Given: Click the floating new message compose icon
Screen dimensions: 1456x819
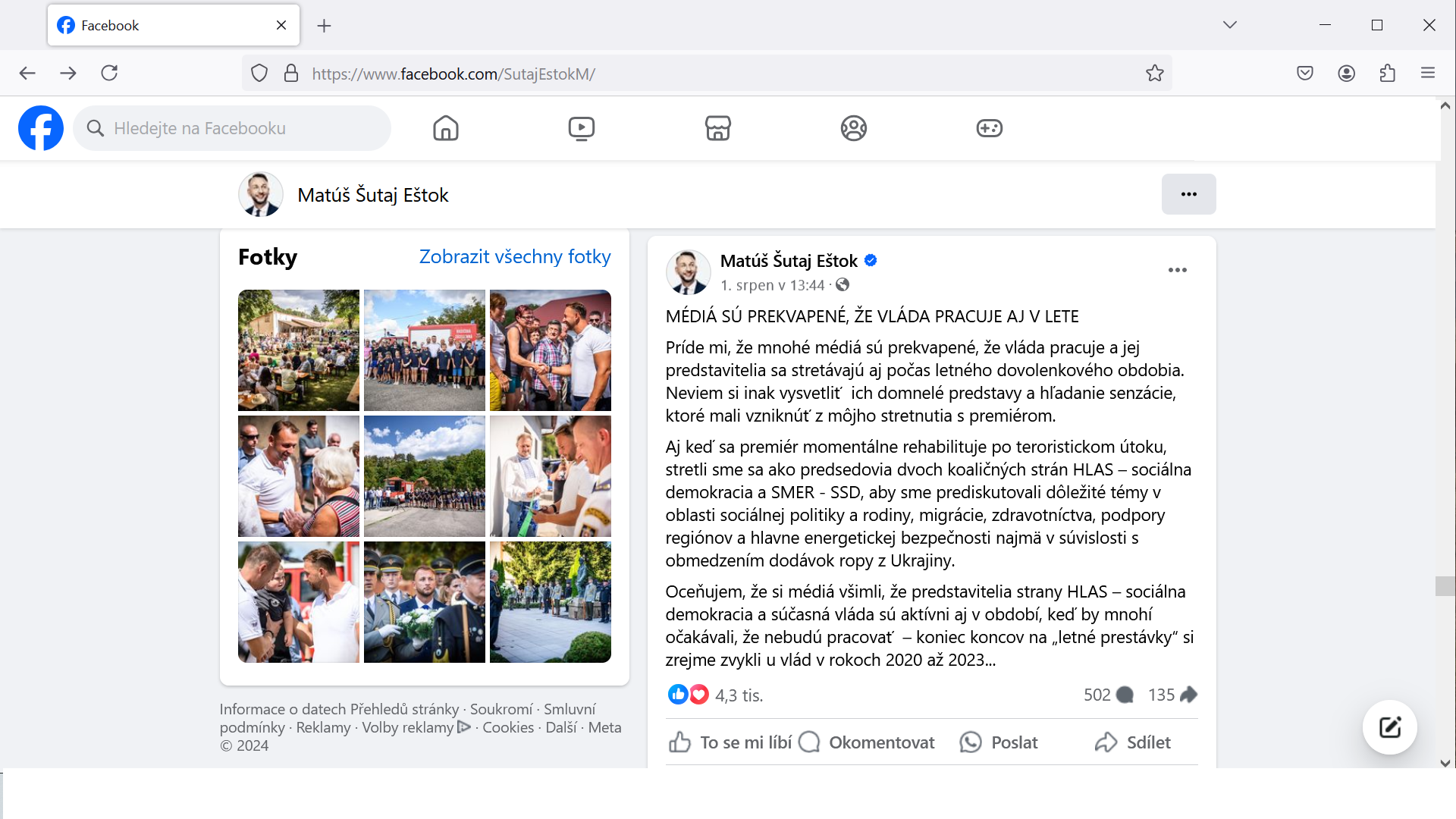Looking at the screenshot, I should pyautogui.click(x=1389, y=727).
